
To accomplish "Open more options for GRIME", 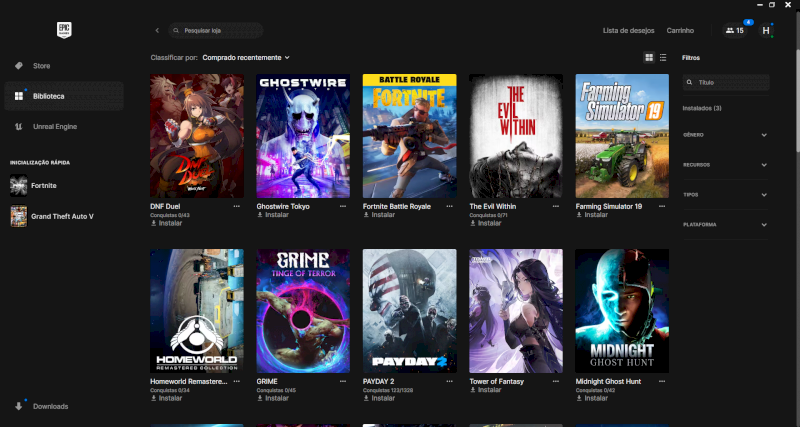I will click(x=343, y=381).
